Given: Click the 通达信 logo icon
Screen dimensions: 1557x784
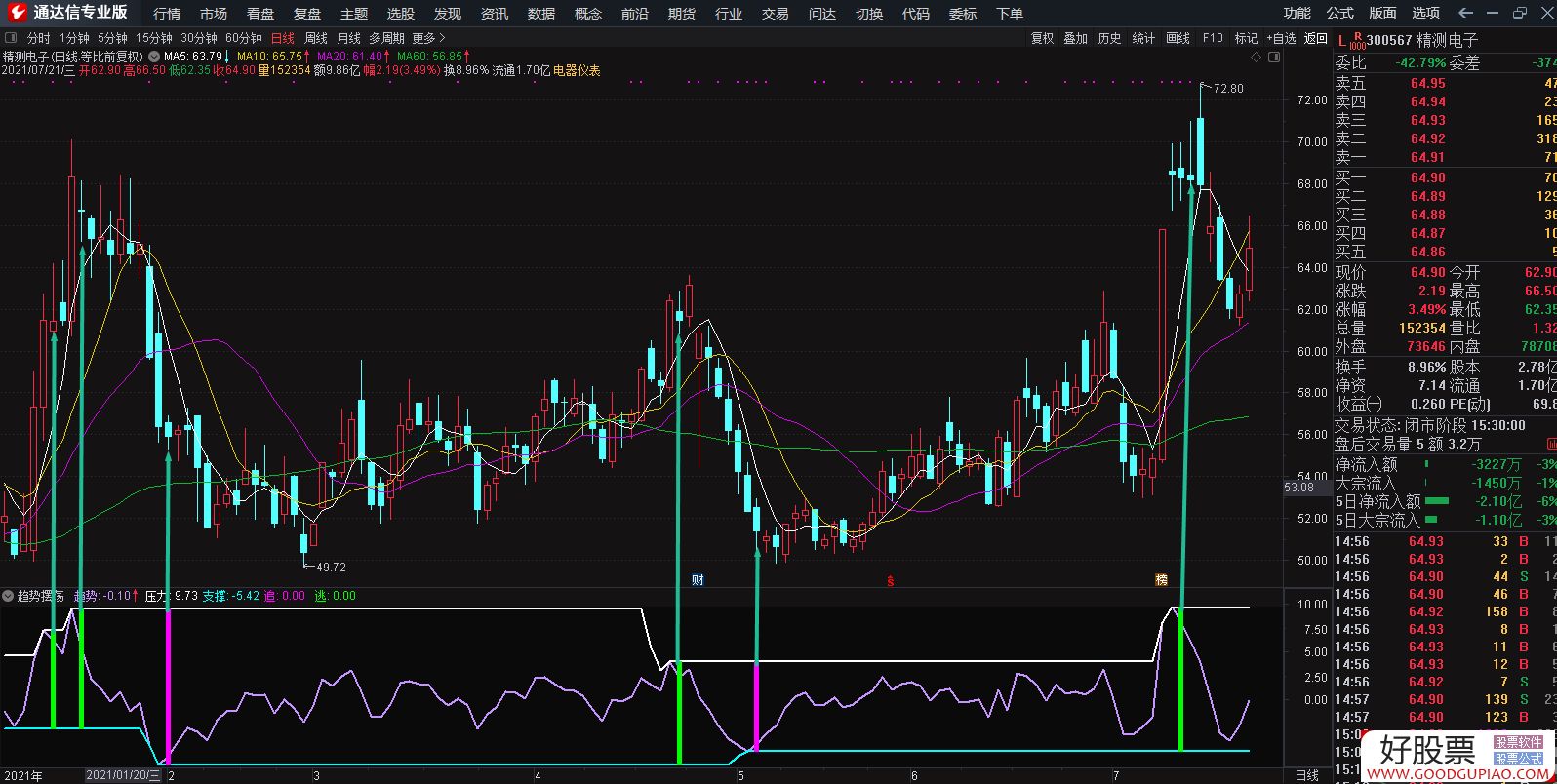Looking at the screenshot, I should [x=16, y=13].
